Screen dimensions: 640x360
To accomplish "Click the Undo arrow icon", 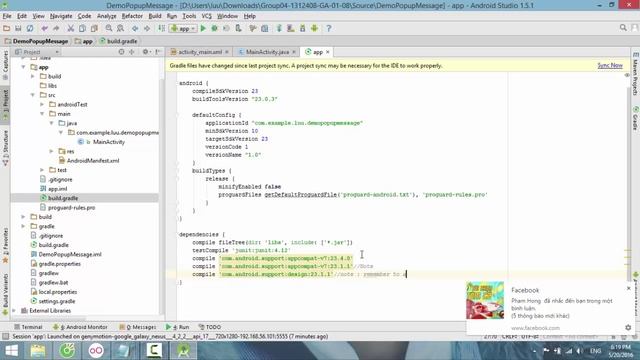I will (x=44, y=28).
